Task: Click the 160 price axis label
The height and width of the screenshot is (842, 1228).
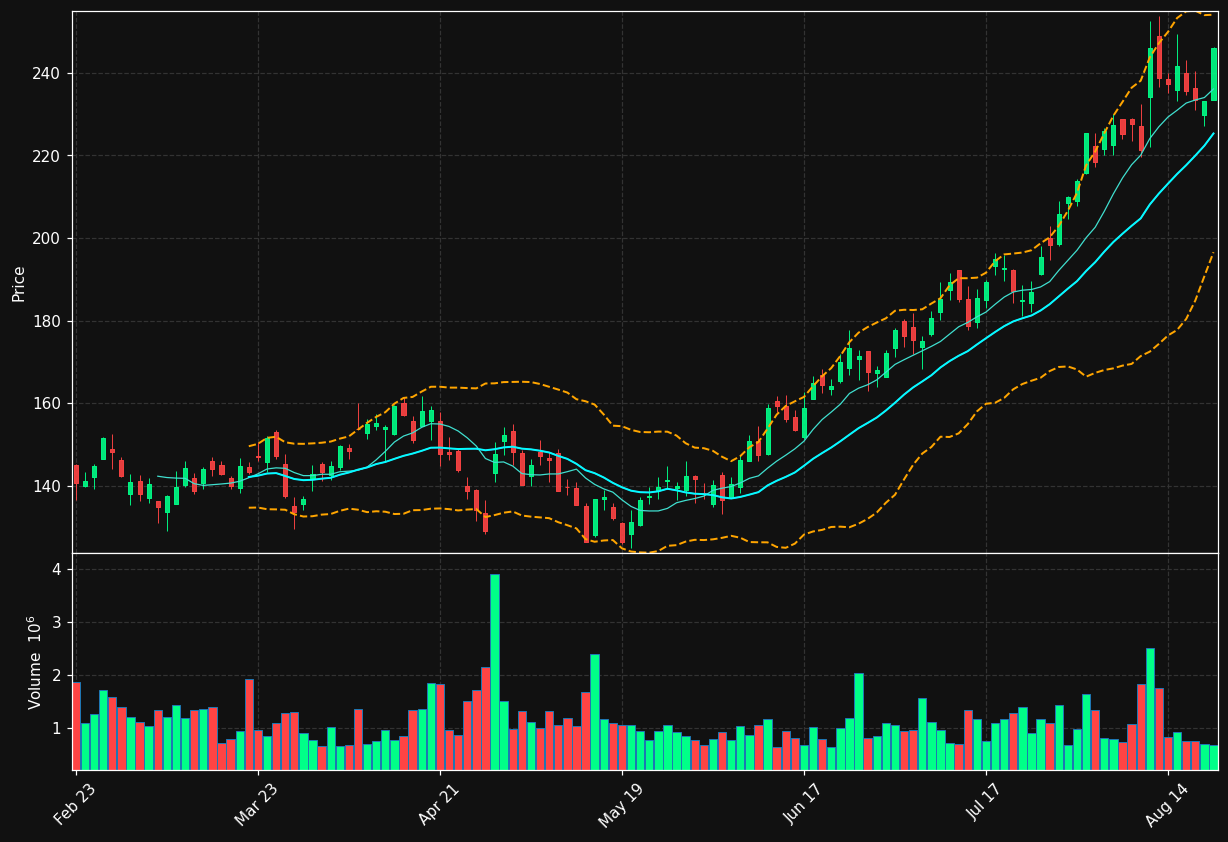Action: [x=47, y=404]
